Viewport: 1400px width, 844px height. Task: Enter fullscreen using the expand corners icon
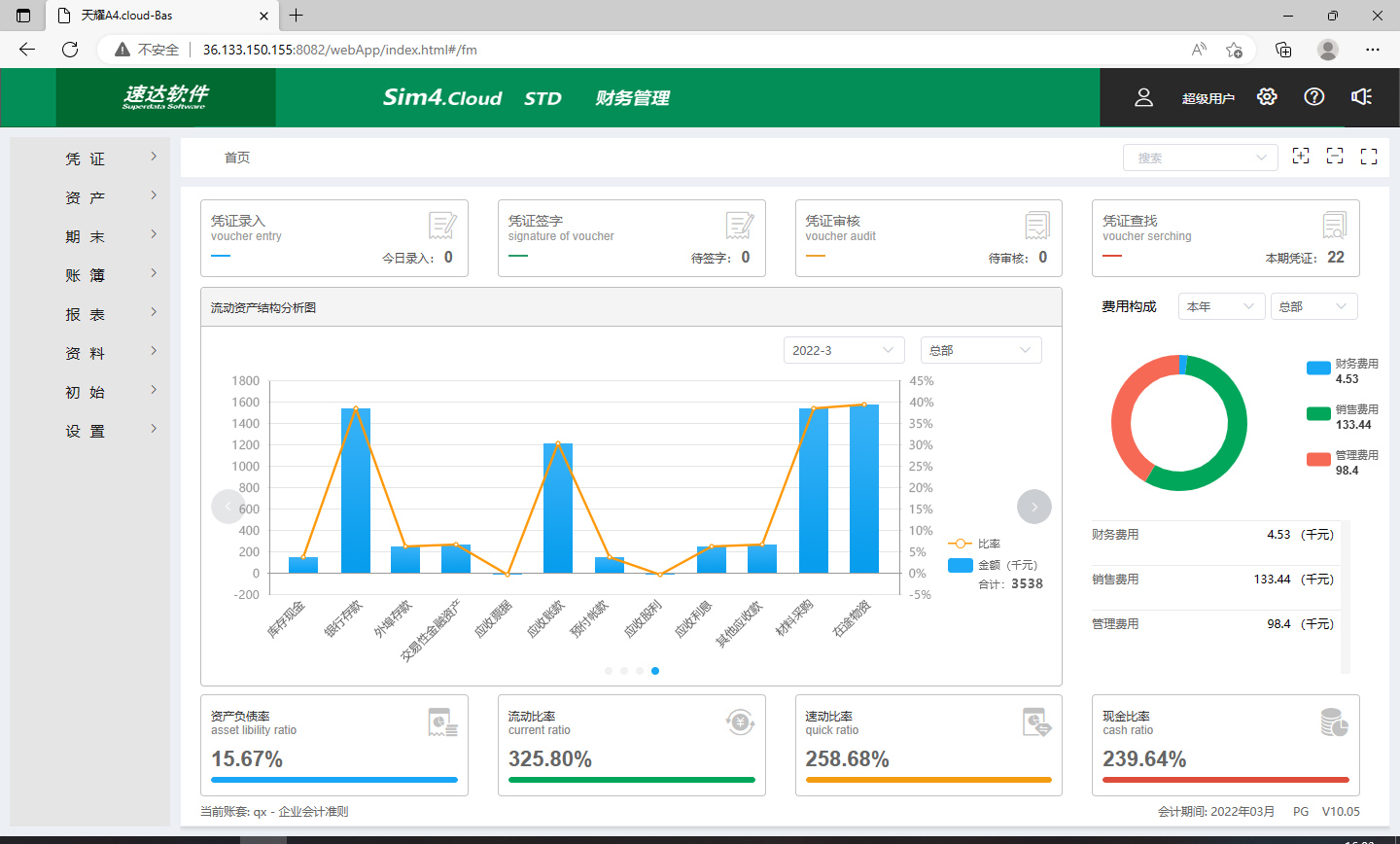pyautogui.click(x=1369, y=157)
